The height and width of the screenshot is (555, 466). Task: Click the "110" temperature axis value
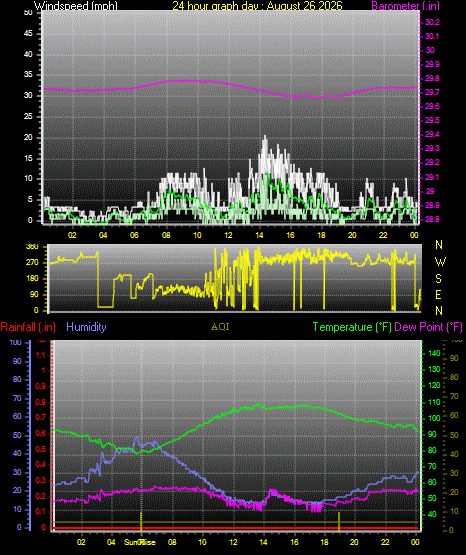pyautogui.click(x=434, y=402)
